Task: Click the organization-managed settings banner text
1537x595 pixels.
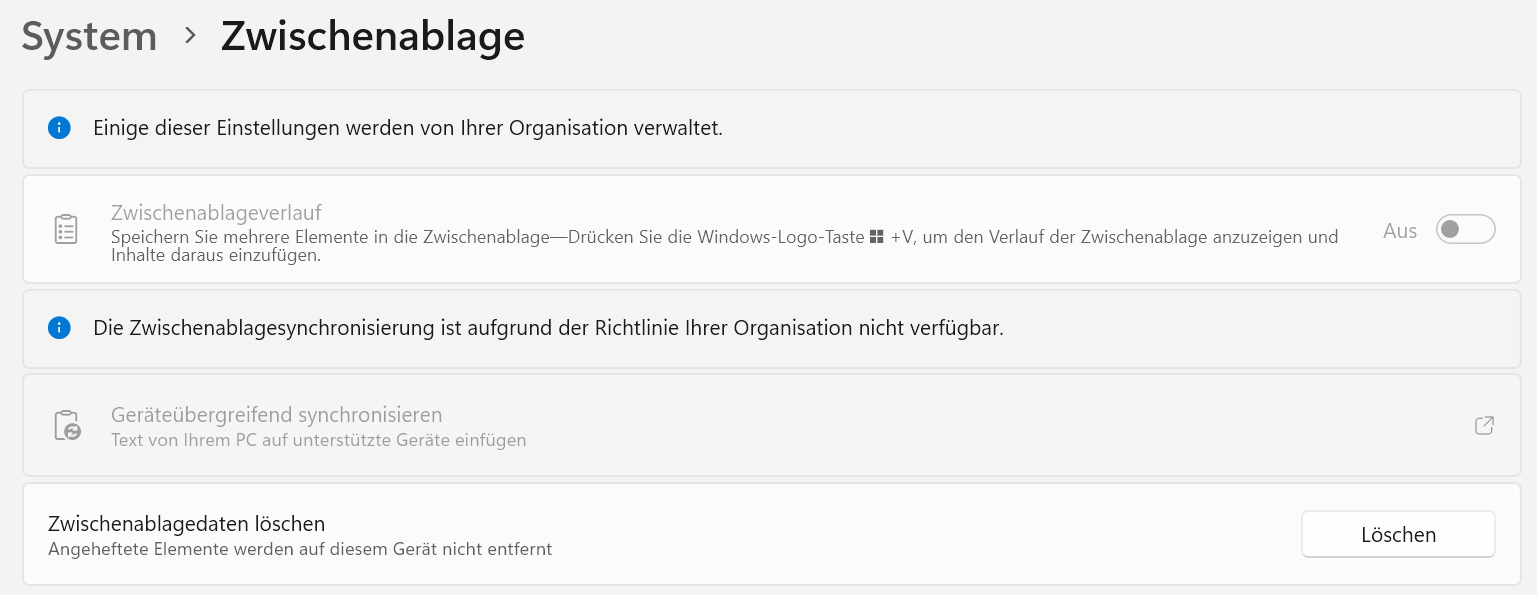Action: point(407,128)
